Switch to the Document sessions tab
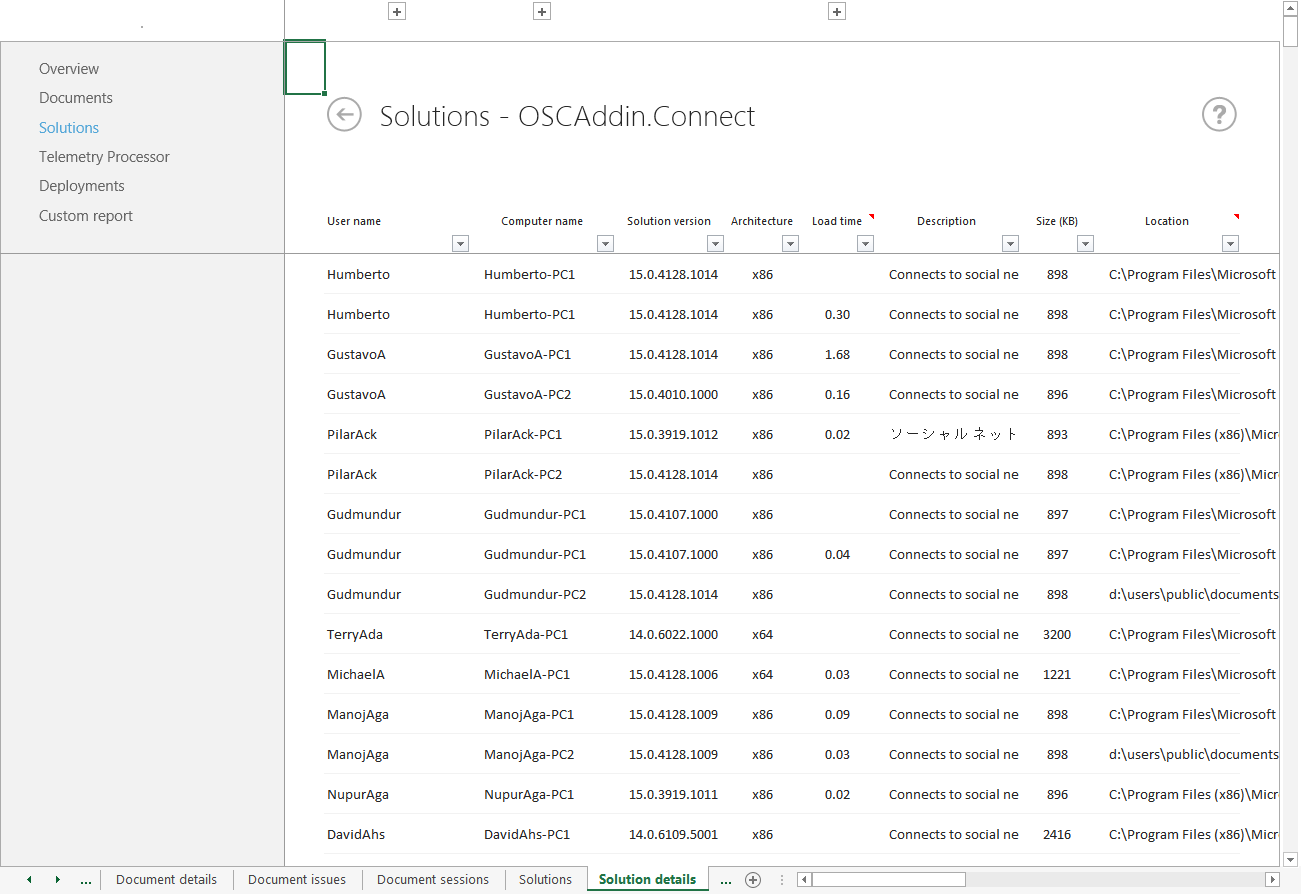 click(x=432, y=879)
